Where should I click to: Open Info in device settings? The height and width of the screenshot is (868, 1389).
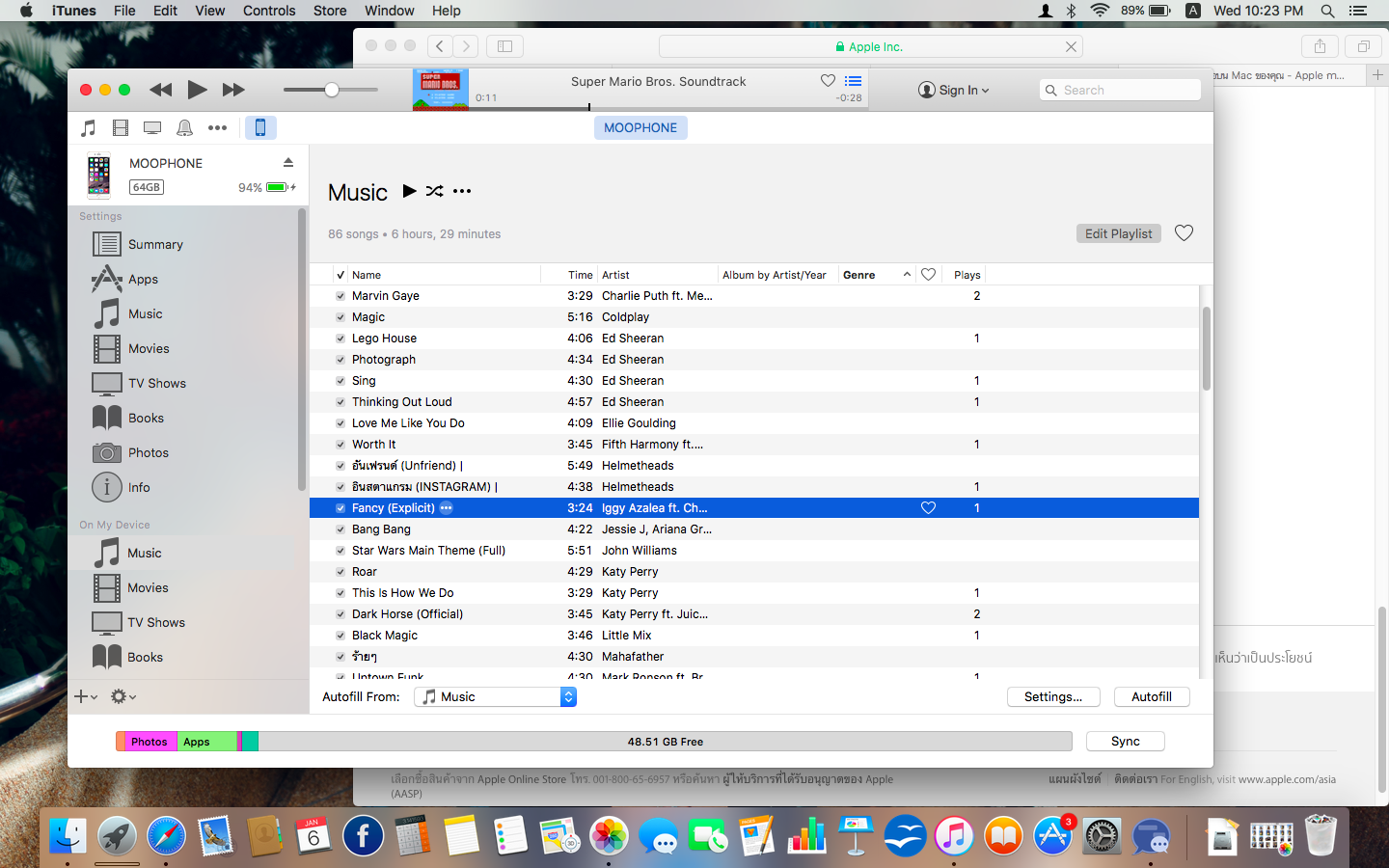(x=139, y=487)
